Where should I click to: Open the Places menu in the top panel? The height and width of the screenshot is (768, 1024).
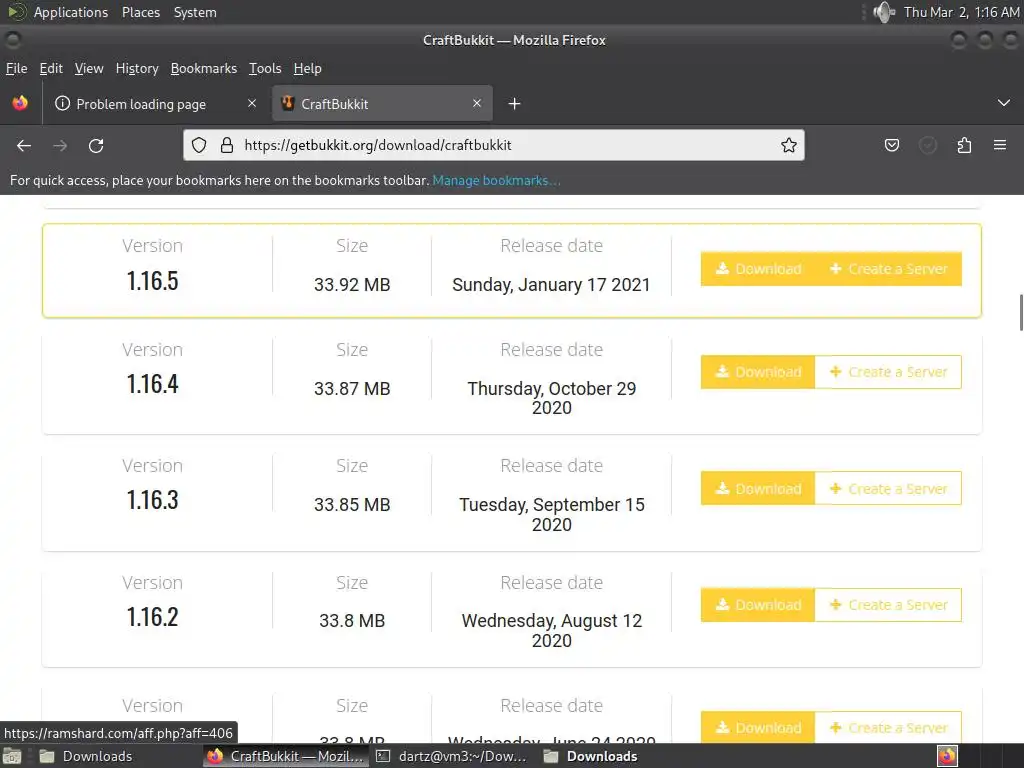click(141, 12)
